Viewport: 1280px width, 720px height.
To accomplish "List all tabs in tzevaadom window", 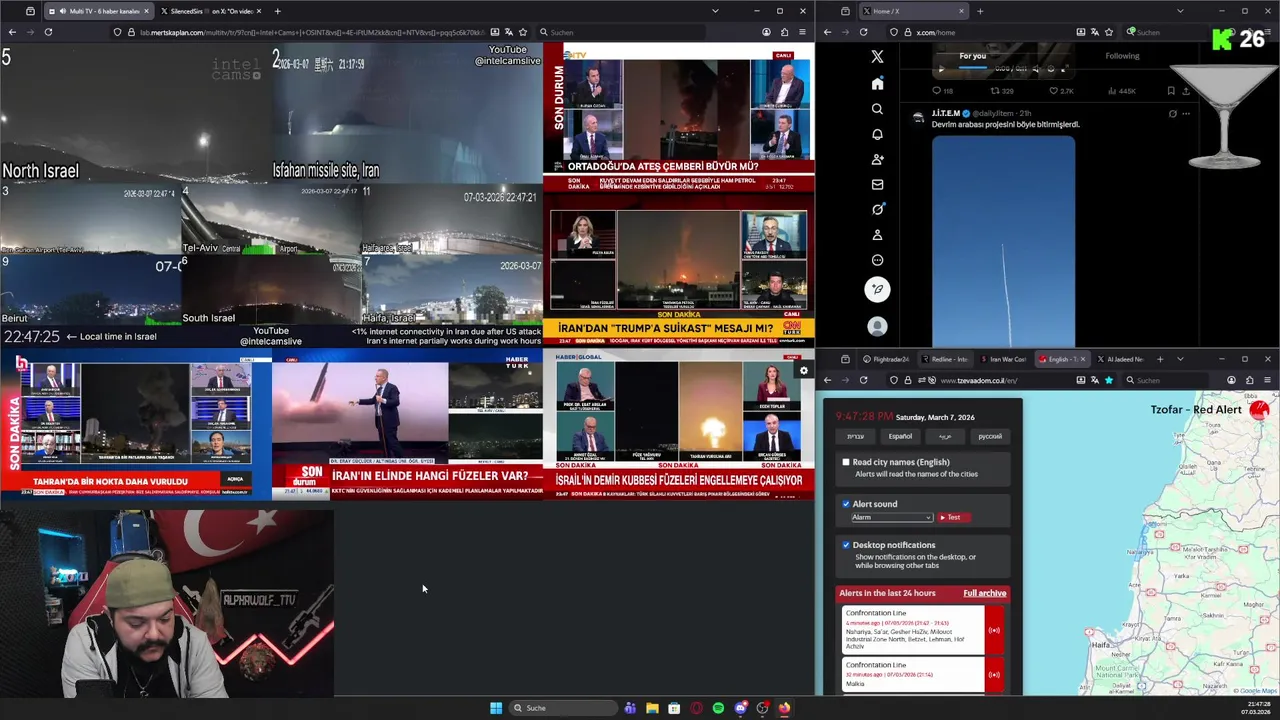I will [x=1180, y=359].
